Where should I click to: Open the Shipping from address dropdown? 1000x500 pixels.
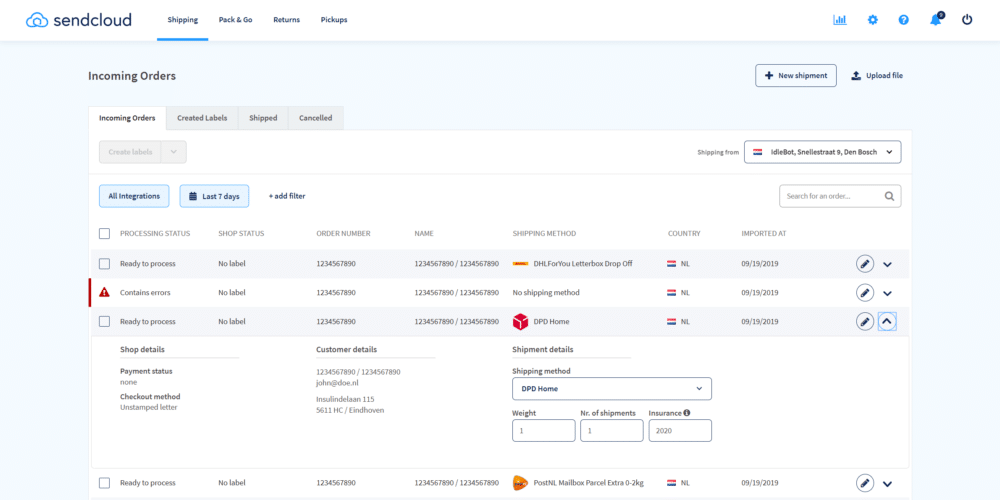coord(823,152)
